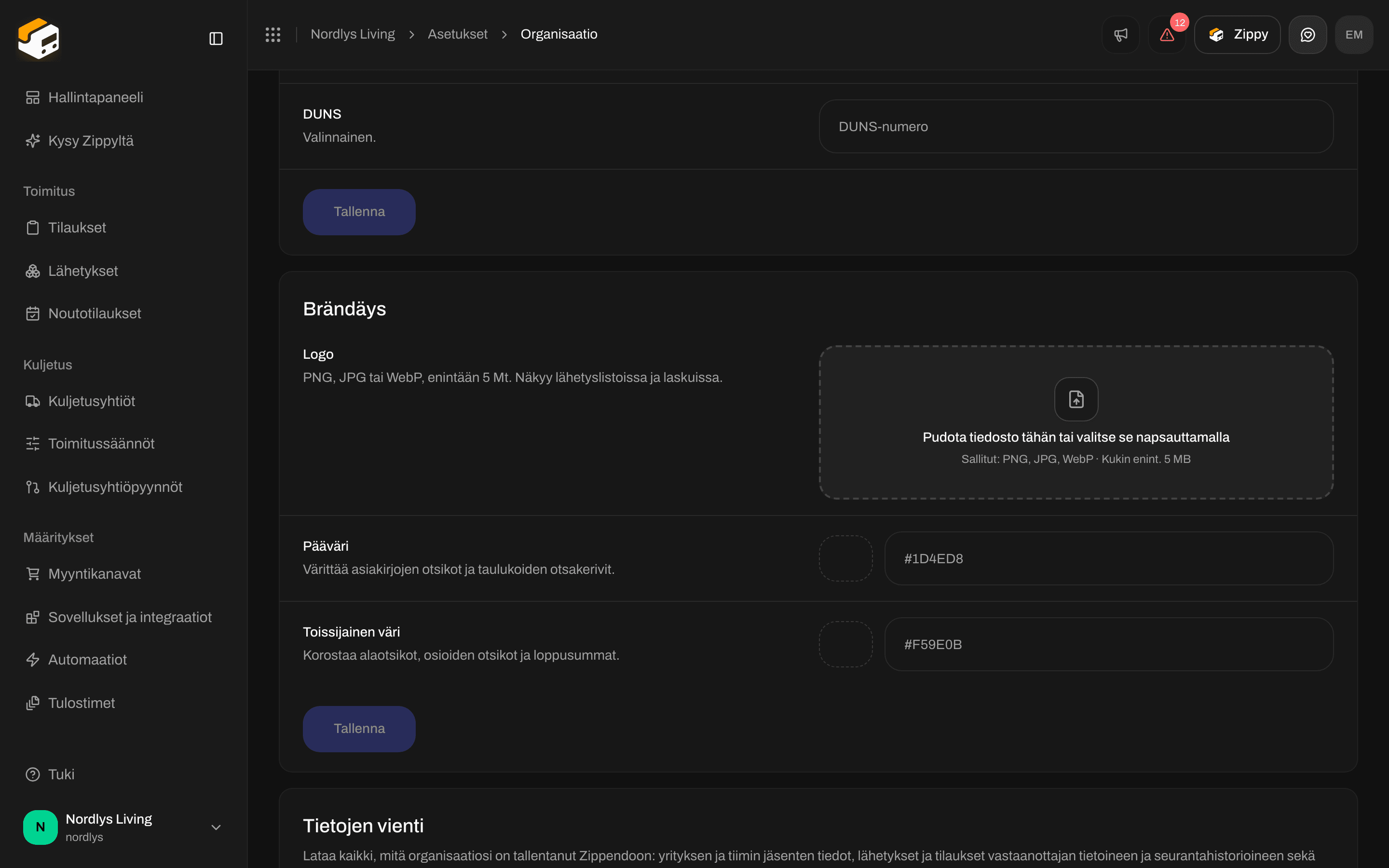Open alerts warning icon with badge
Viewport: 1389px width, 868px height.
pos(1167,34)
